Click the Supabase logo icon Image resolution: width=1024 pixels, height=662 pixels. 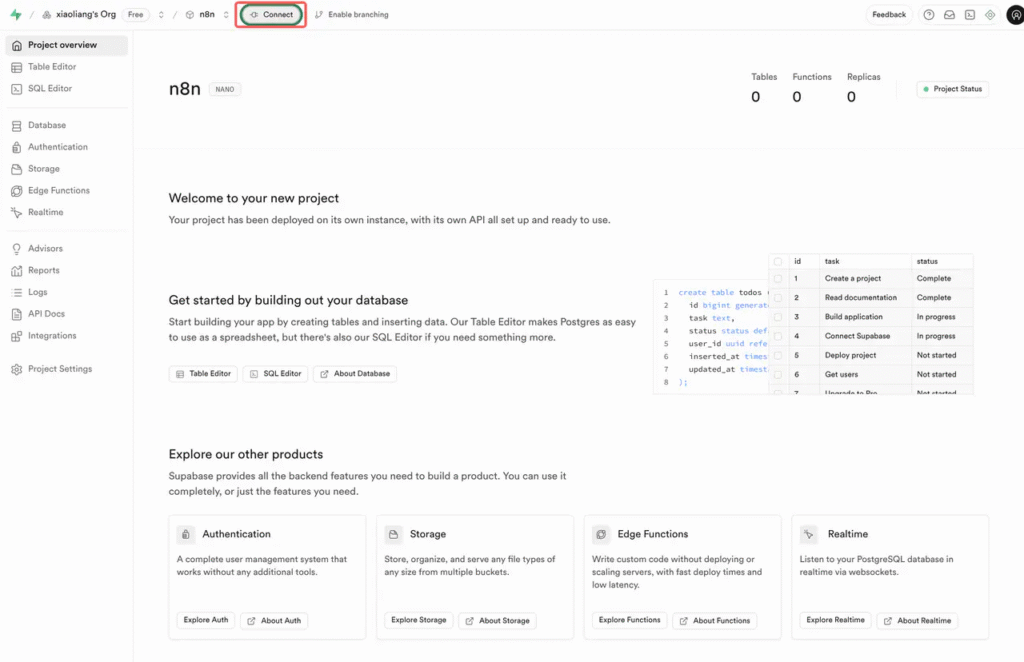point(15,15)
